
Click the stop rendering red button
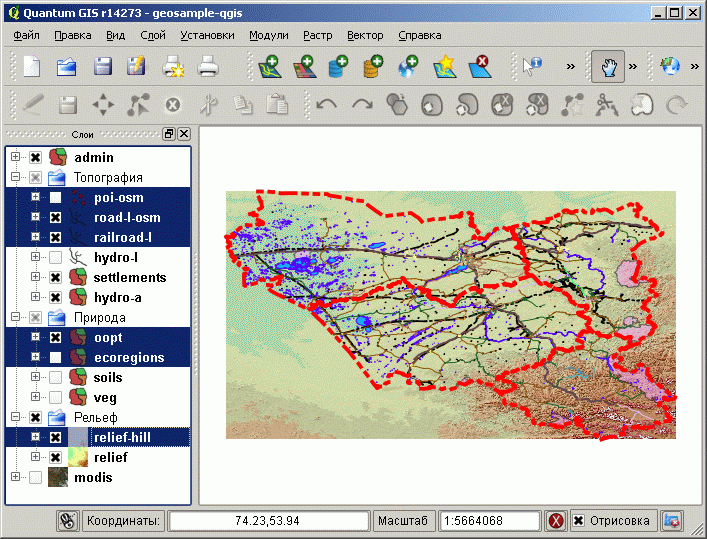556,521
